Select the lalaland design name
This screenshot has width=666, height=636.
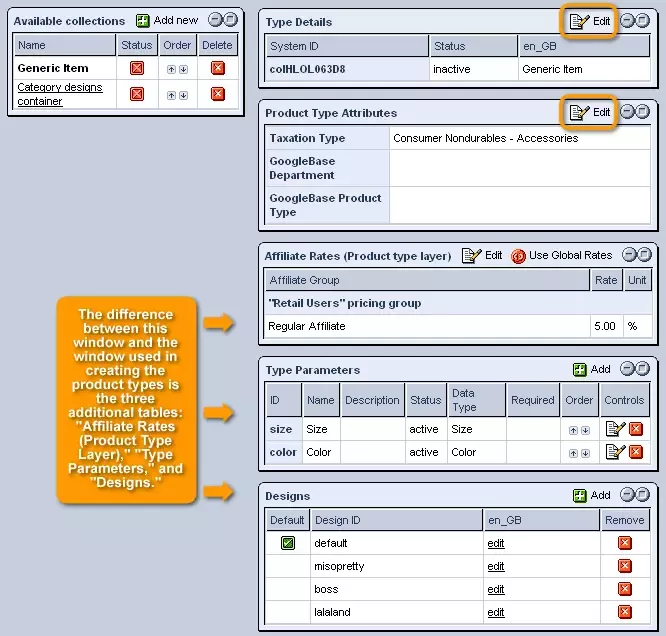[x=332, y=612]
